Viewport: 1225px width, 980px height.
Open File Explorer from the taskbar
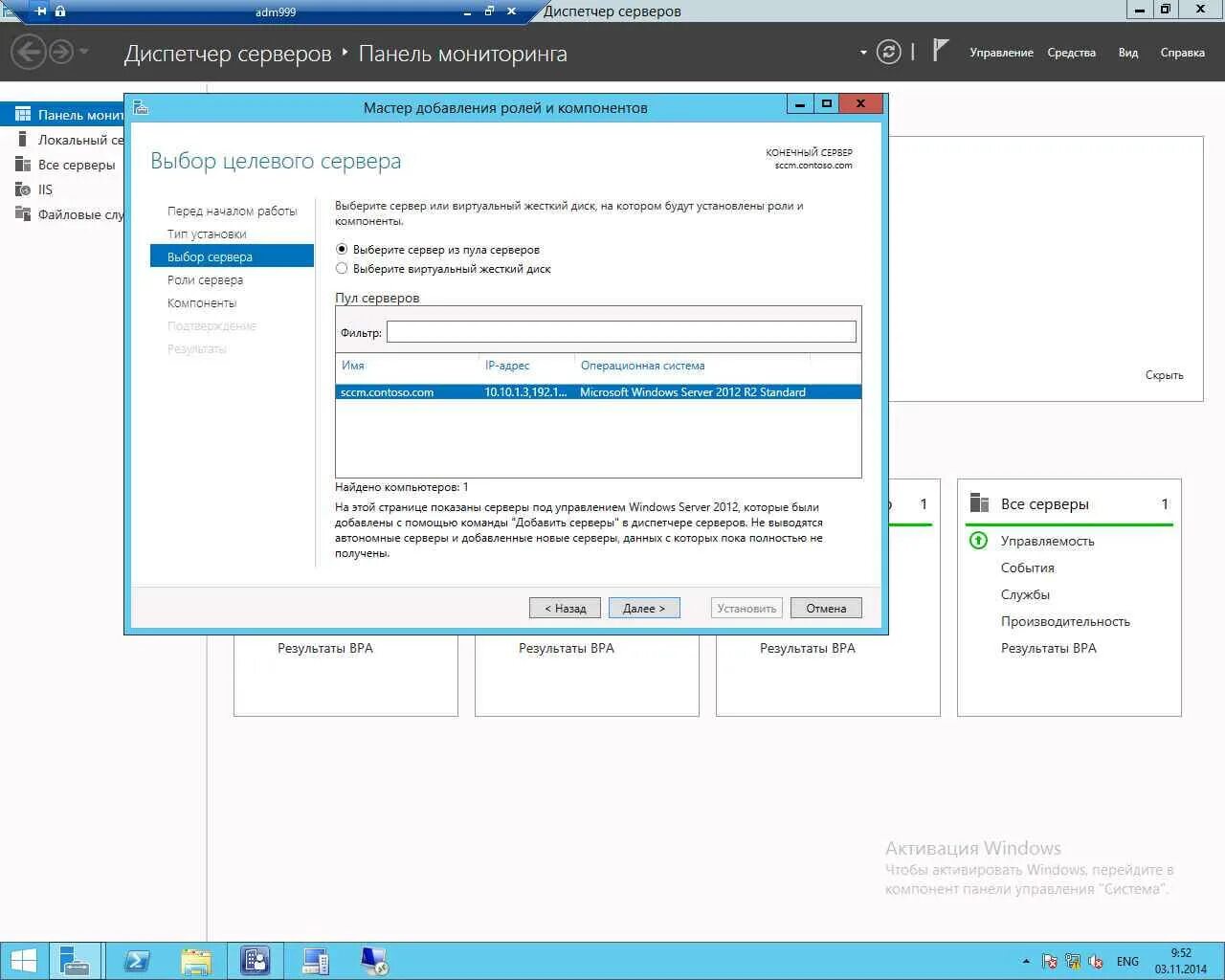click(195, 961)
